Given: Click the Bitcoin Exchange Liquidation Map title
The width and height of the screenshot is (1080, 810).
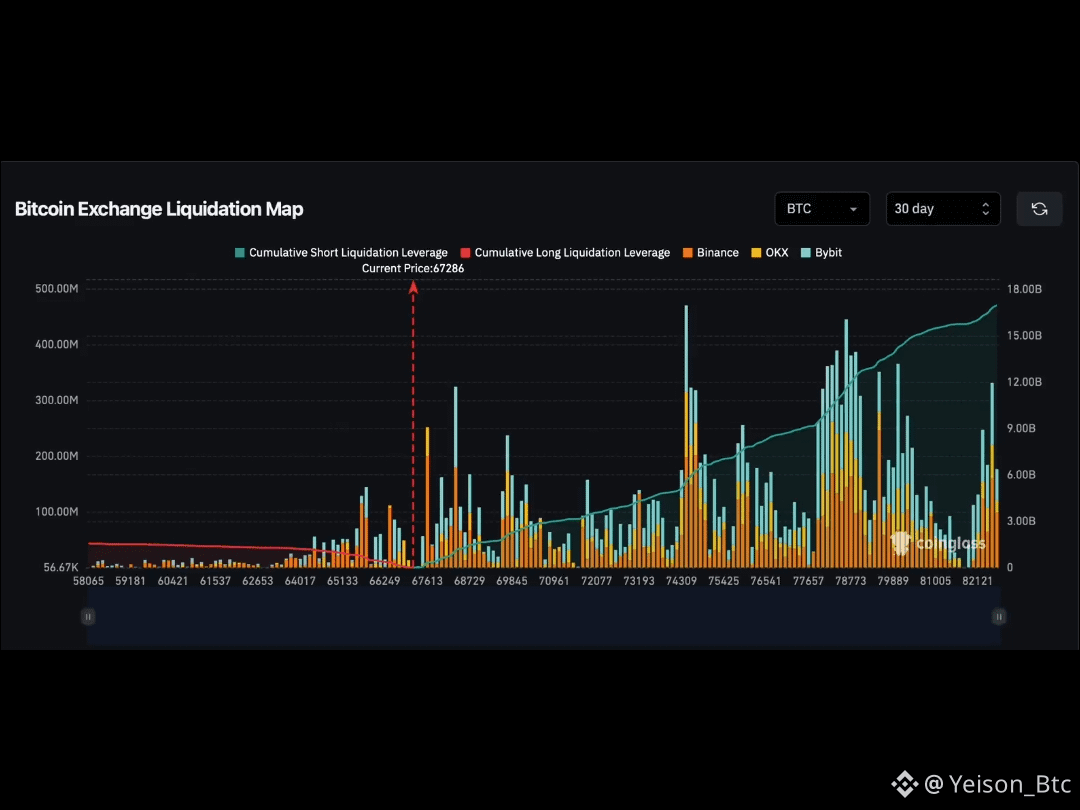Looking at the screenshot, I should point(159,209).
